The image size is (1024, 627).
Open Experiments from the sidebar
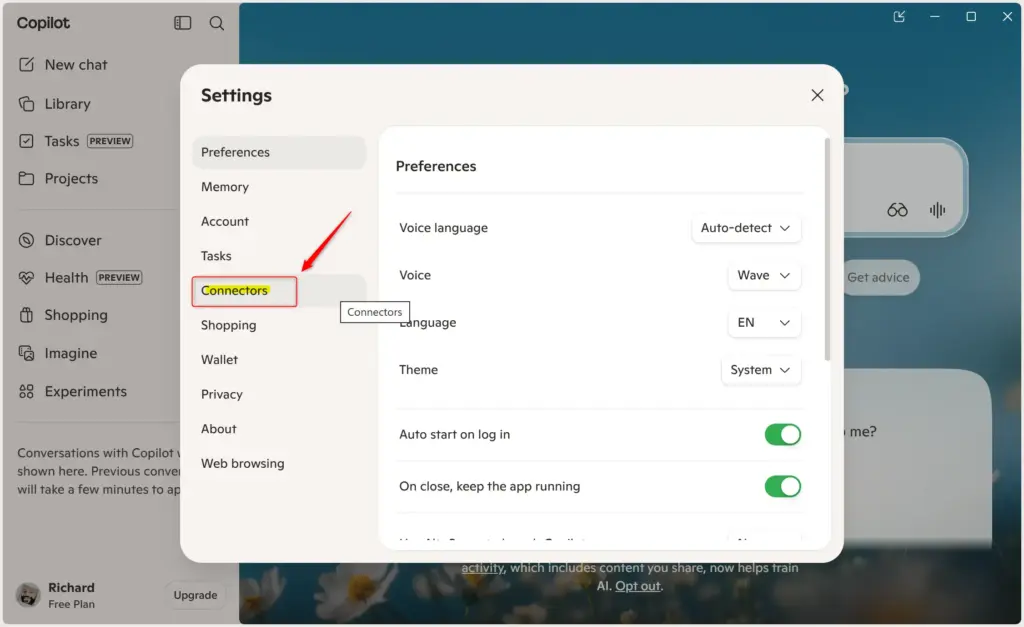coord(86,391)
